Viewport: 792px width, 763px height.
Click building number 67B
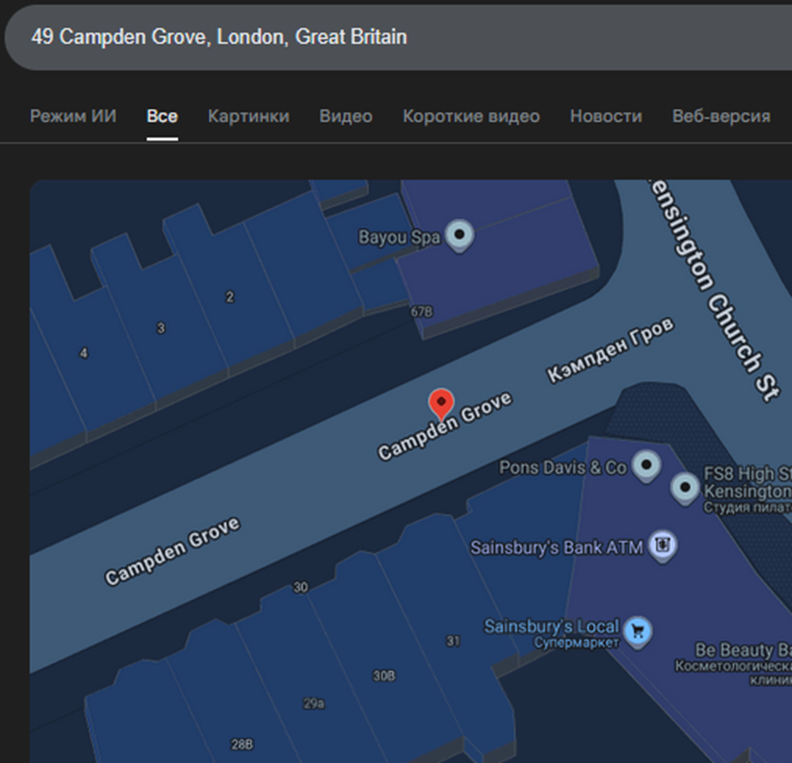click(421, 312)
